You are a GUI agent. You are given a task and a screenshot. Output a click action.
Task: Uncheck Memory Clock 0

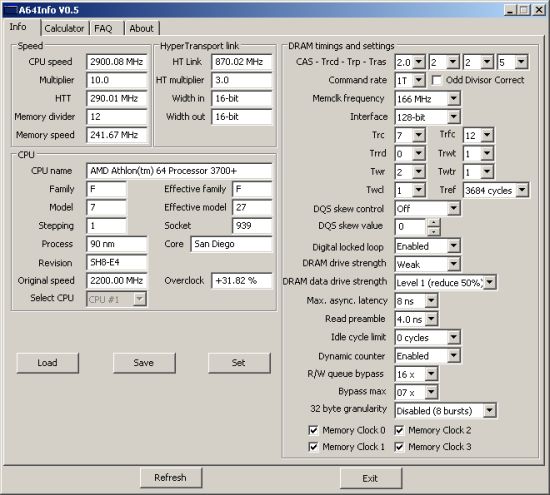[313, 430]
